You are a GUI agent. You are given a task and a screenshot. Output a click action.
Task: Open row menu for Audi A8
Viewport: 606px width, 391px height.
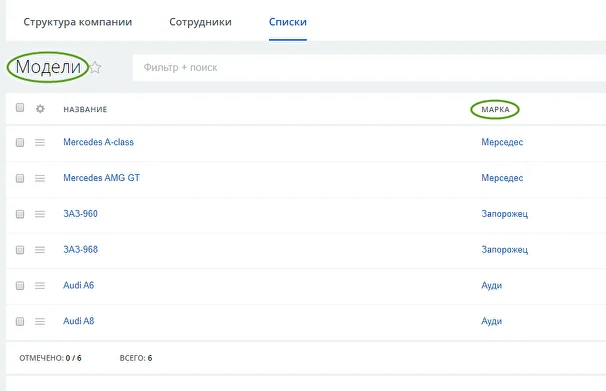pos(40,321)
